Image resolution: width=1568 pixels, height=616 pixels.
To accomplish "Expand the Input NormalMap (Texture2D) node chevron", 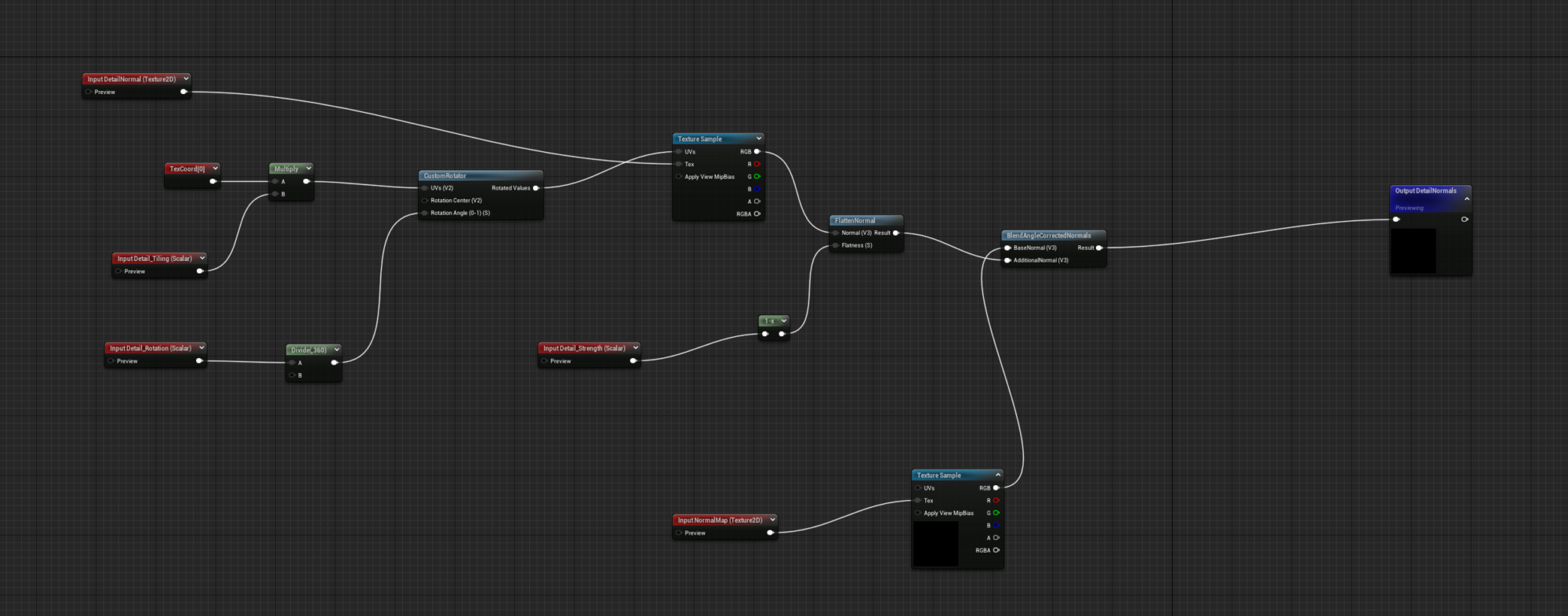I will (x=772, y=519).
